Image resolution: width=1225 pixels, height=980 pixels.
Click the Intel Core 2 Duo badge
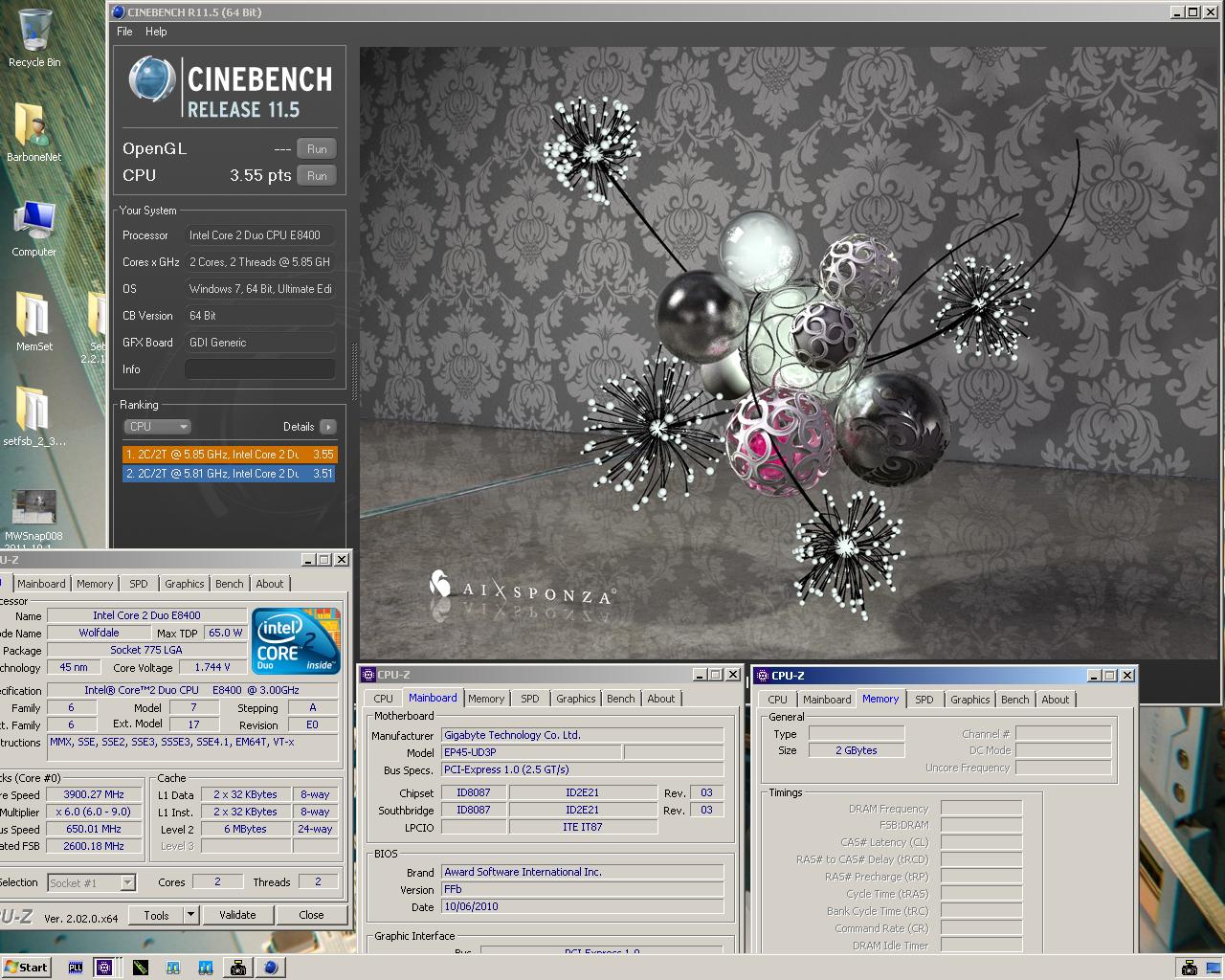coord(297,640)
